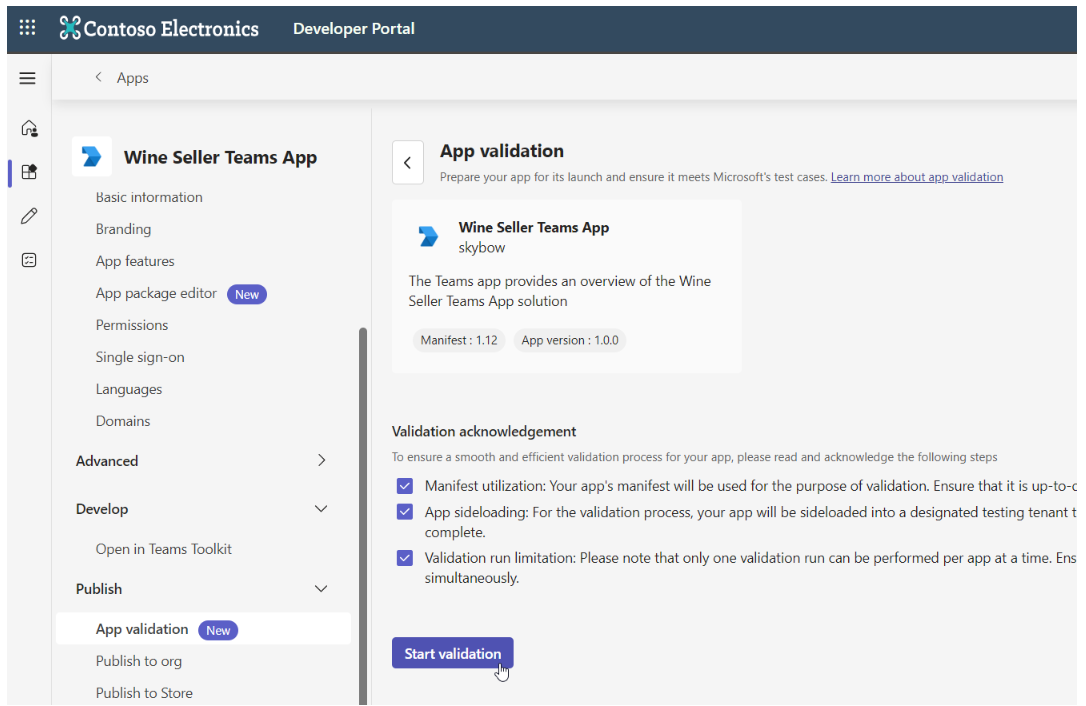Click the New badge beside App package editor
Viewport: 1086px width, 706px height.
pos(247,294)
